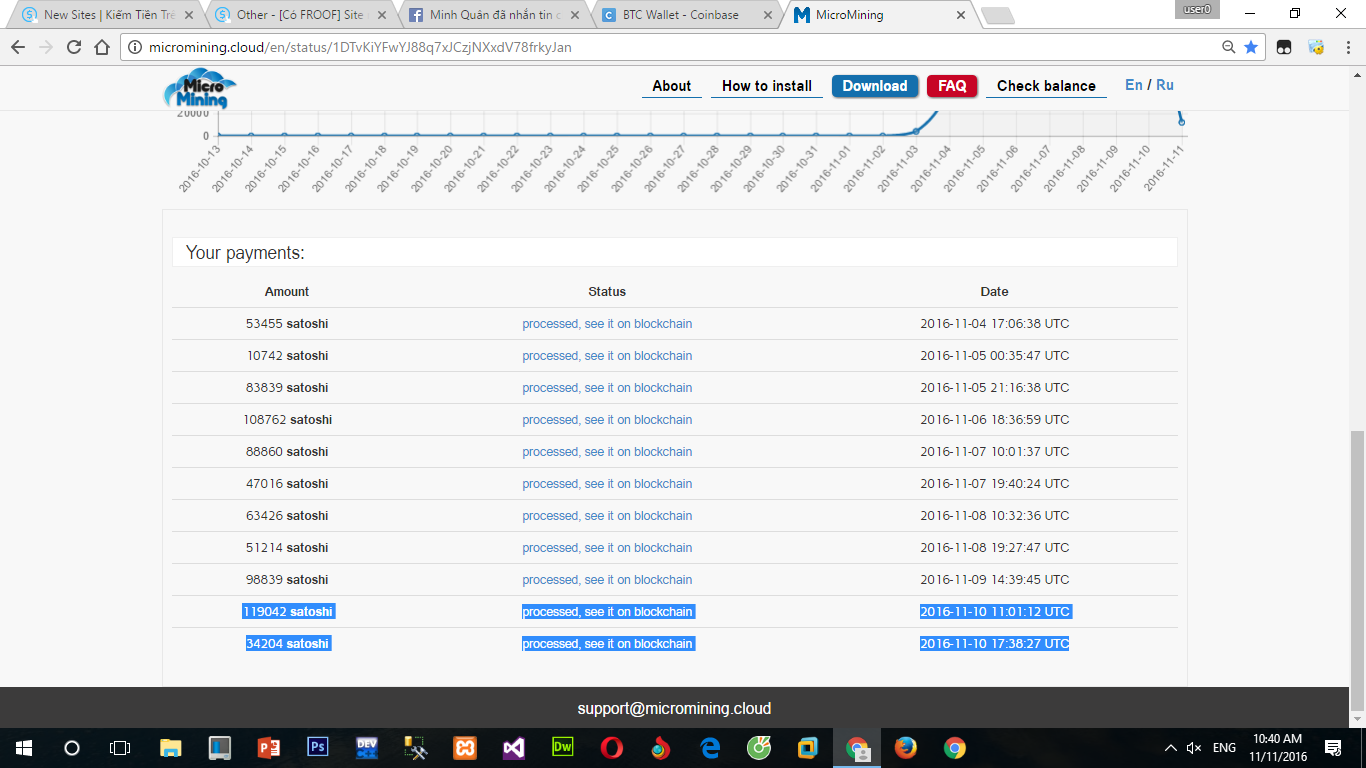Image resolution: width=1366 pixels, height=768 pixels.
Task: Open blockchain link for 51214 satoshi payment
Action: (607, 548)
